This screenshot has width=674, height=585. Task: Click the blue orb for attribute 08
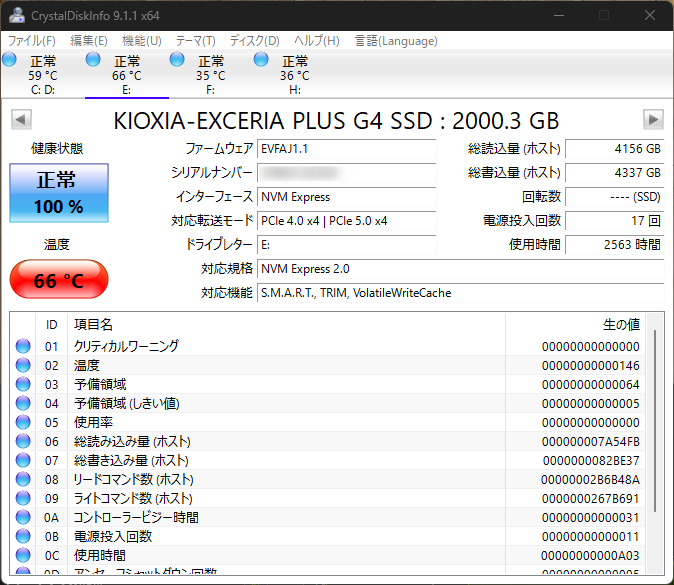click(23, 479)
